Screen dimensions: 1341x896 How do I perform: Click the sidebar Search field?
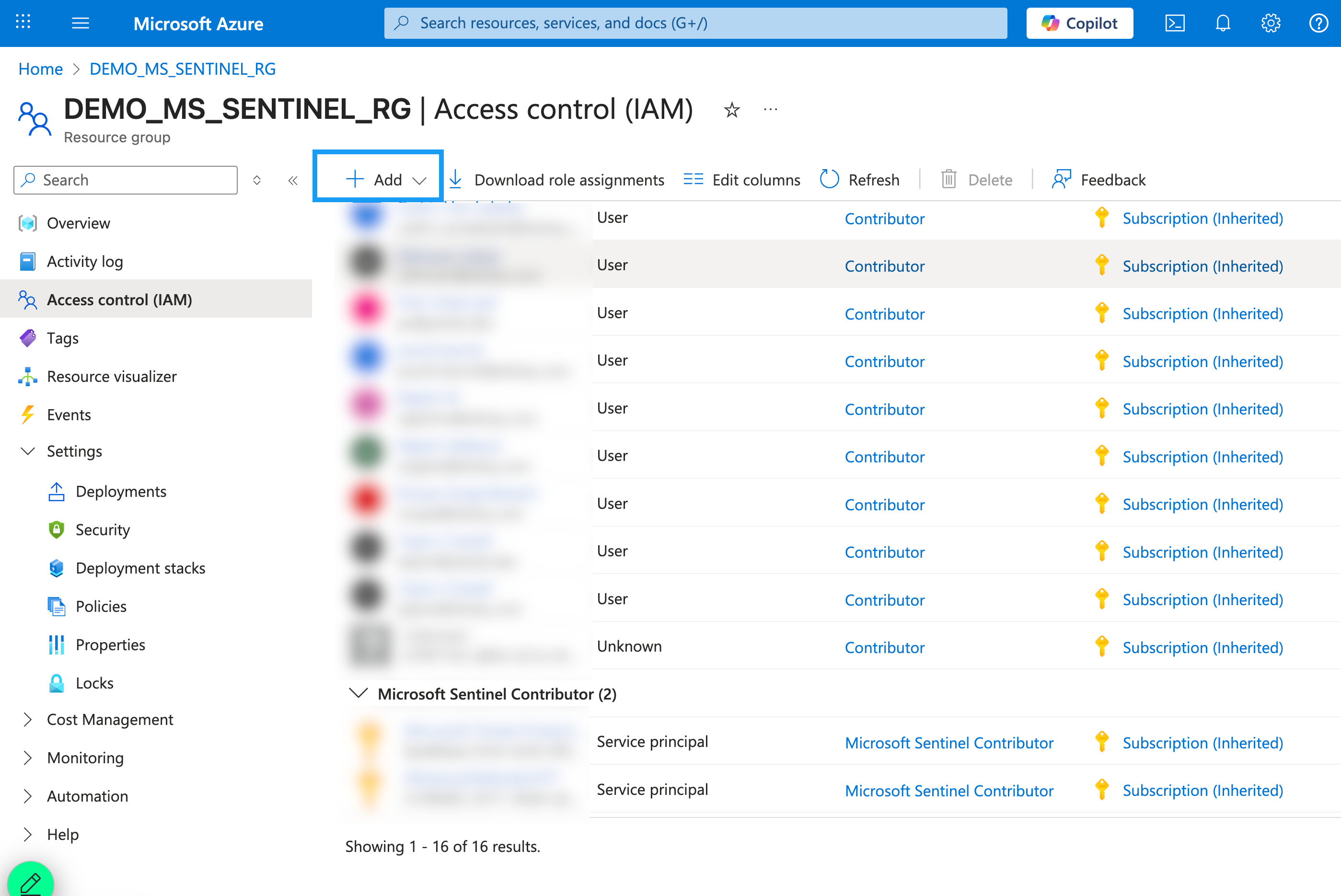click(126, 180)
